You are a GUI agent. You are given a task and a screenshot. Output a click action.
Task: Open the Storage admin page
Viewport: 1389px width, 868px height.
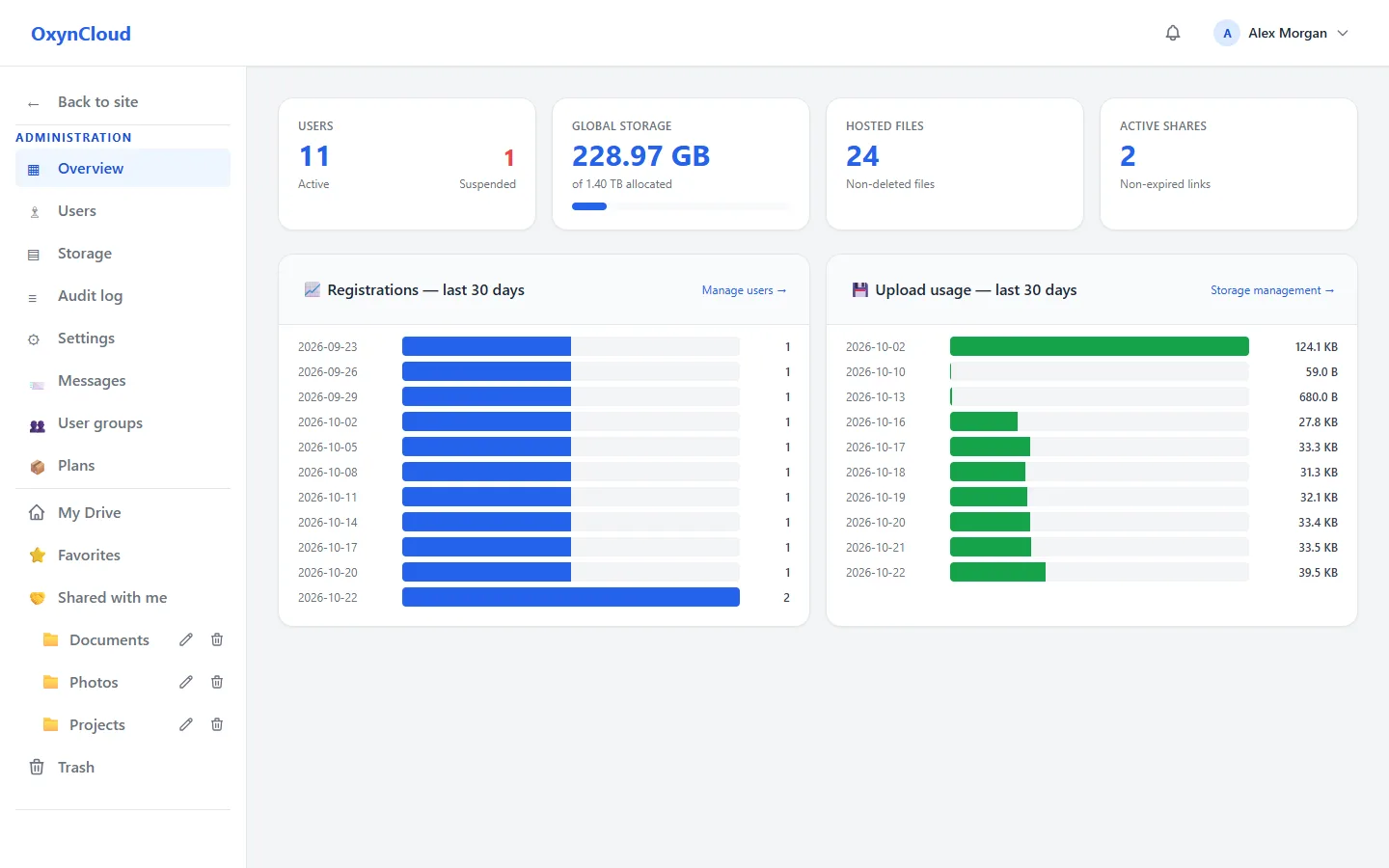tap(123, 253)
